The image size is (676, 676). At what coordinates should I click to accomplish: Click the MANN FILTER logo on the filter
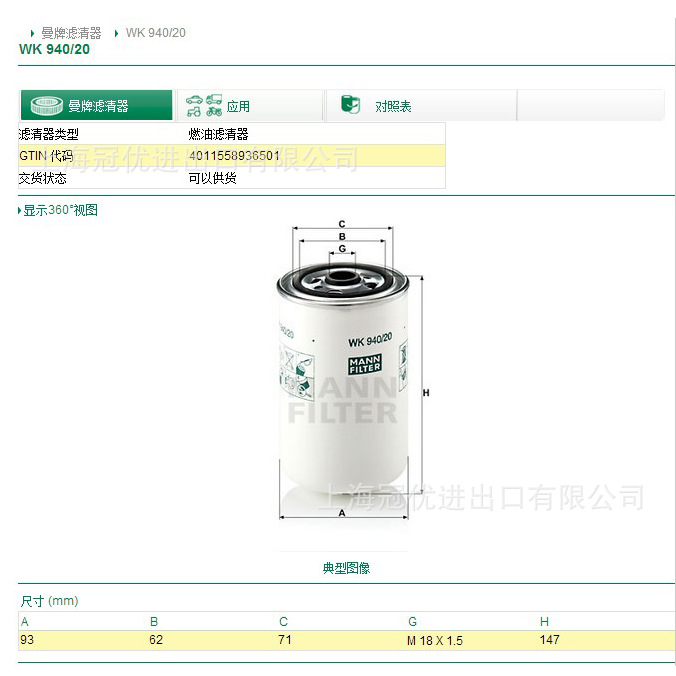click(x=365, y=365)
